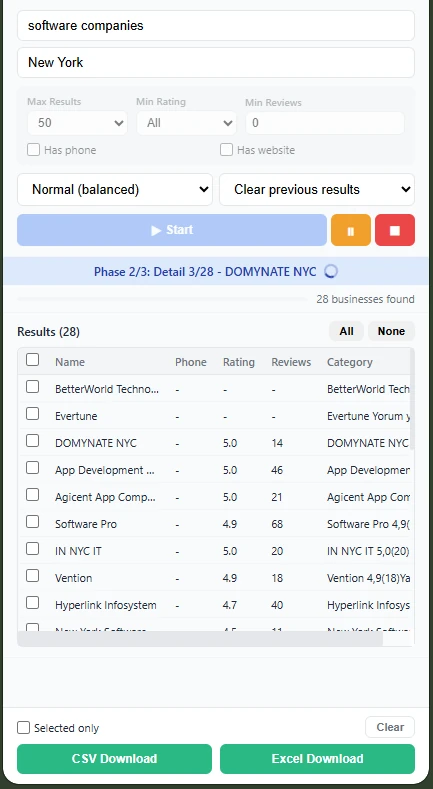The width and height of the screenshot is (433, 789).
Task: Toggle the Has phone checkbox
Action: [33, 150]
